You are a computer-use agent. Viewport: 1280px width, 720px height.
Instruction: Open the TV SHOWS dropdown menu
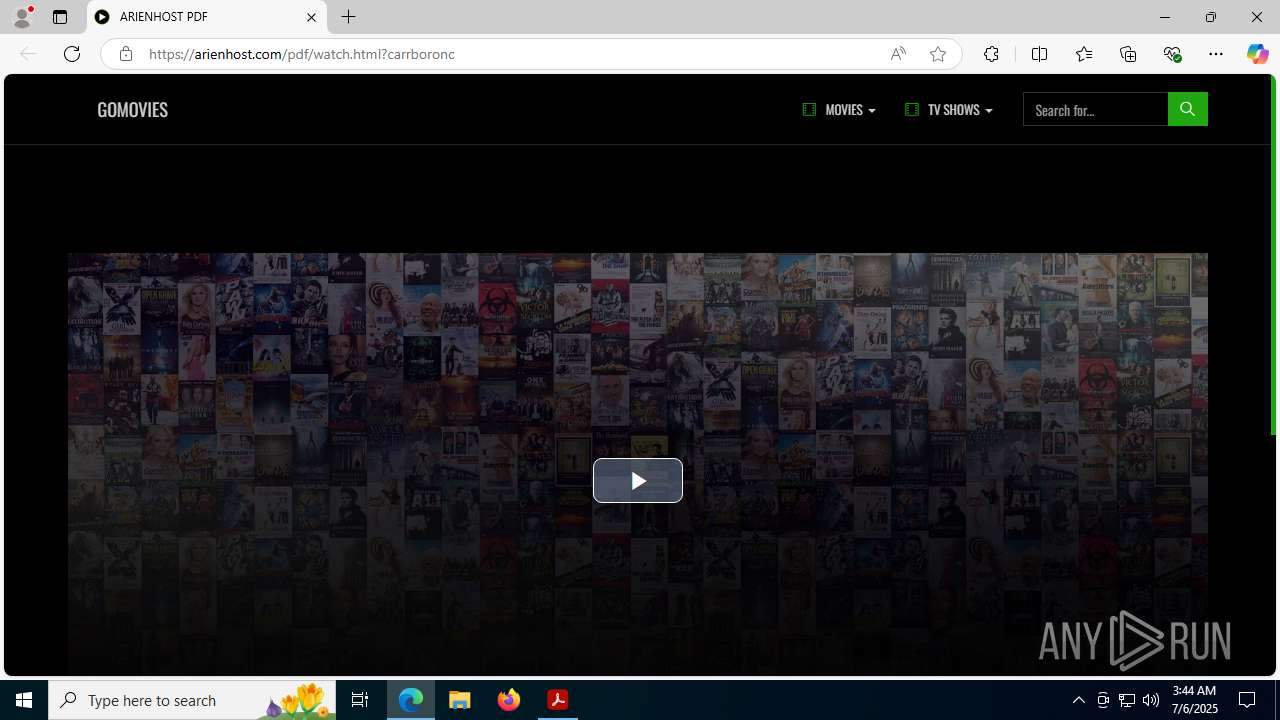point(948,110)
